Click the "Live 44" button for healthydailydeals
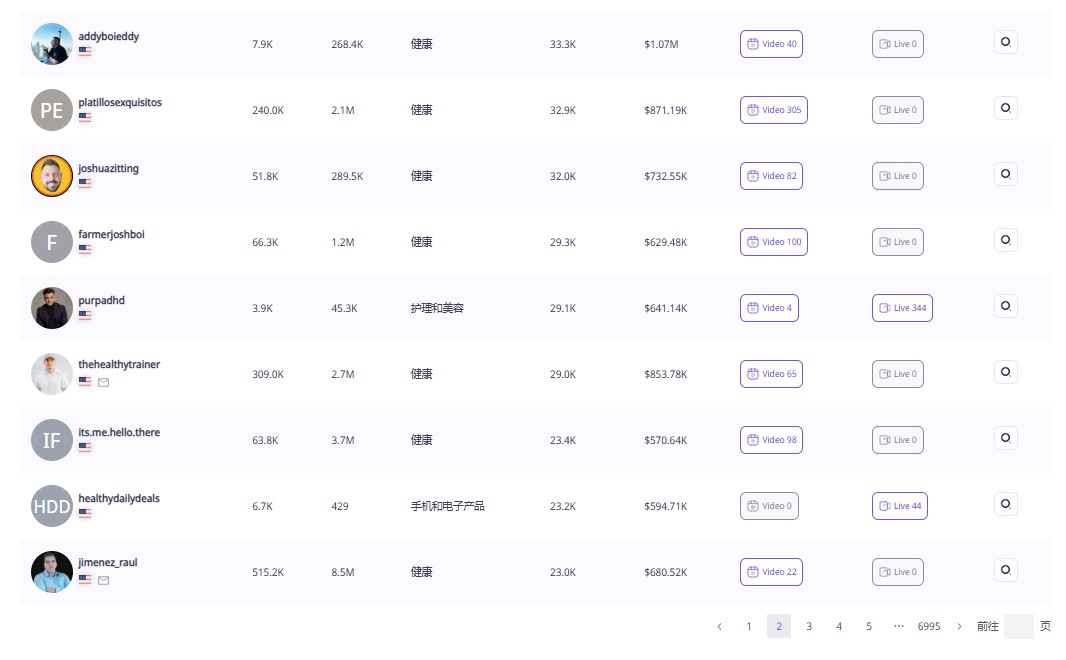 coord(899,506)
